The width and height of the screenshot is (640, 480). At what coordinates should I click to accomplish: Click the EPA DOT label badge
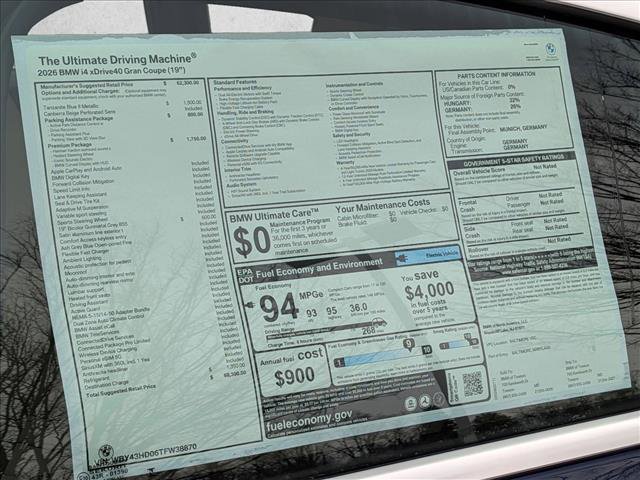tap(246, 276)
